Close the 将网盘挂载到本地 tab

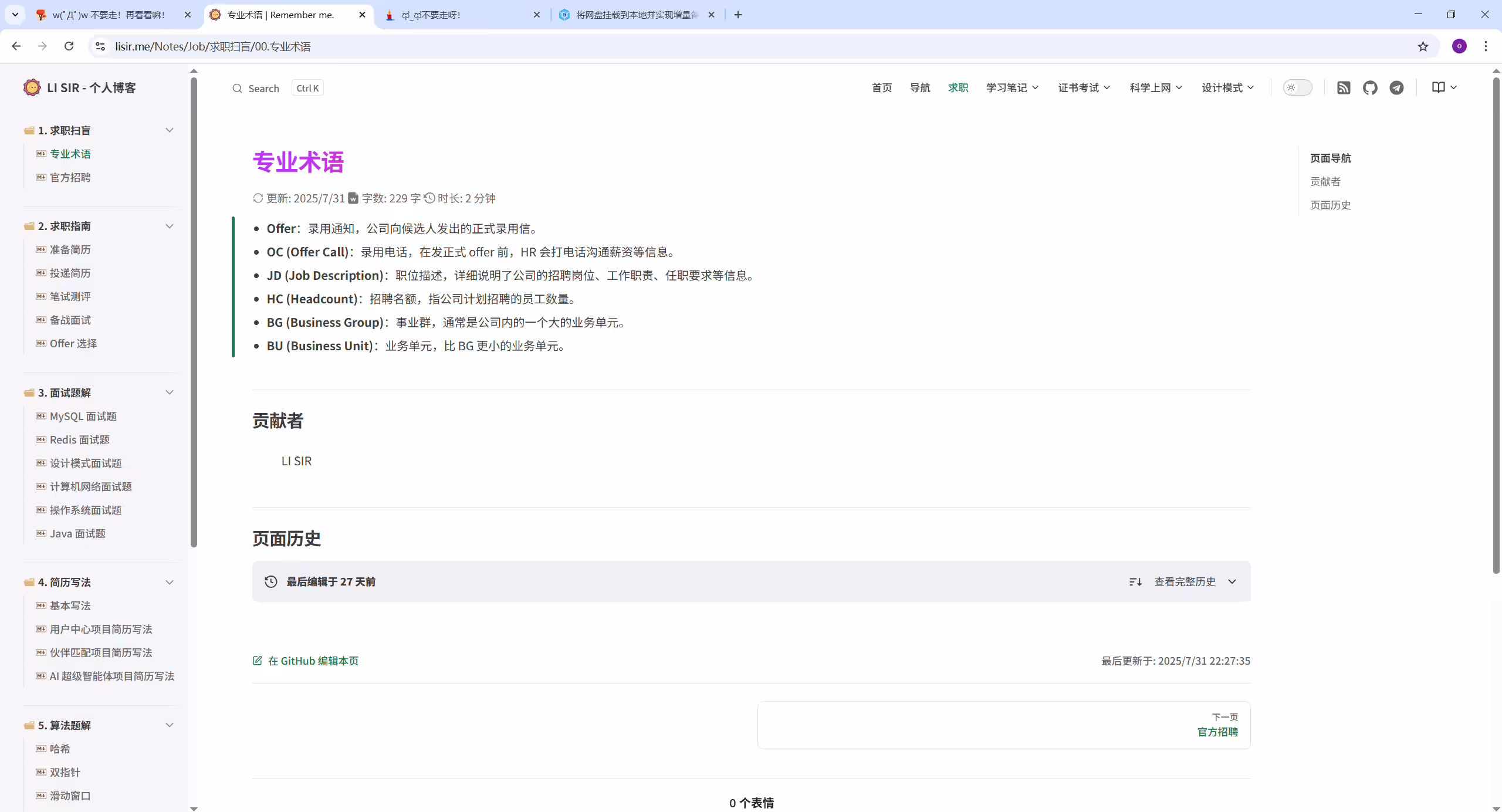[x=711, y=15]
